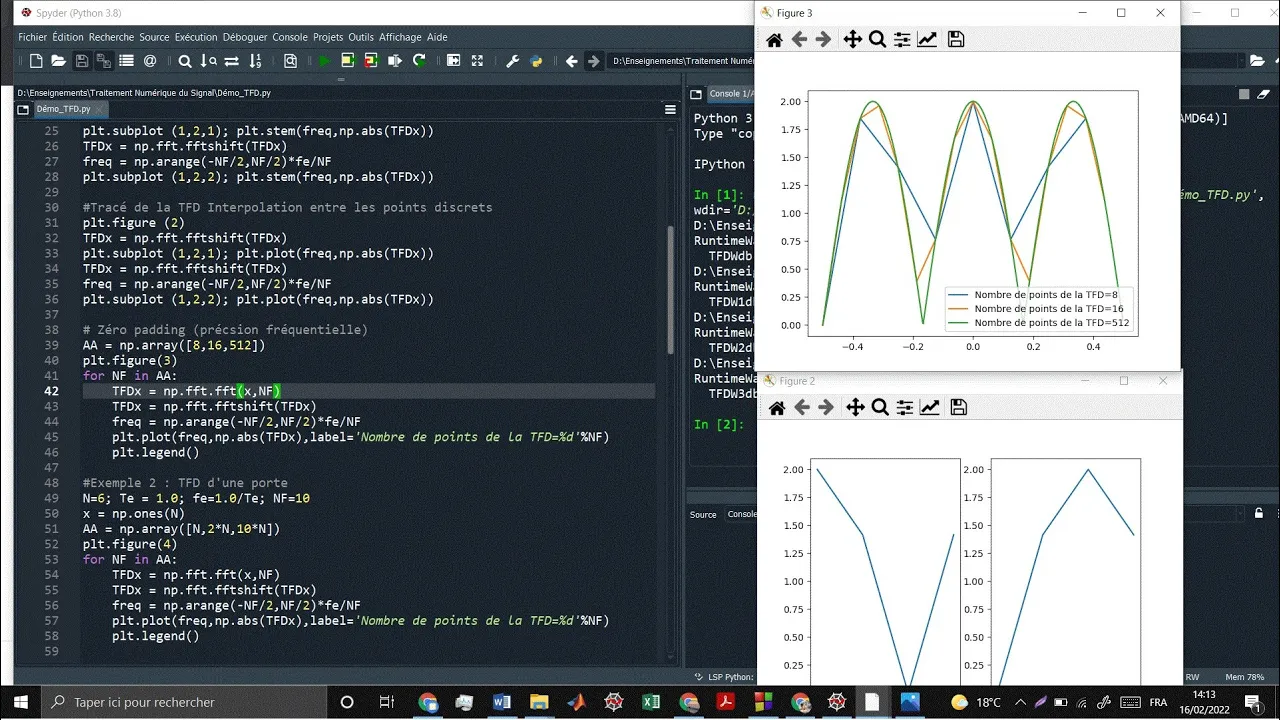This screenshot has width=1280, height=720.
Task: Open Excel from the taskbar
Action: click(651, 702)
